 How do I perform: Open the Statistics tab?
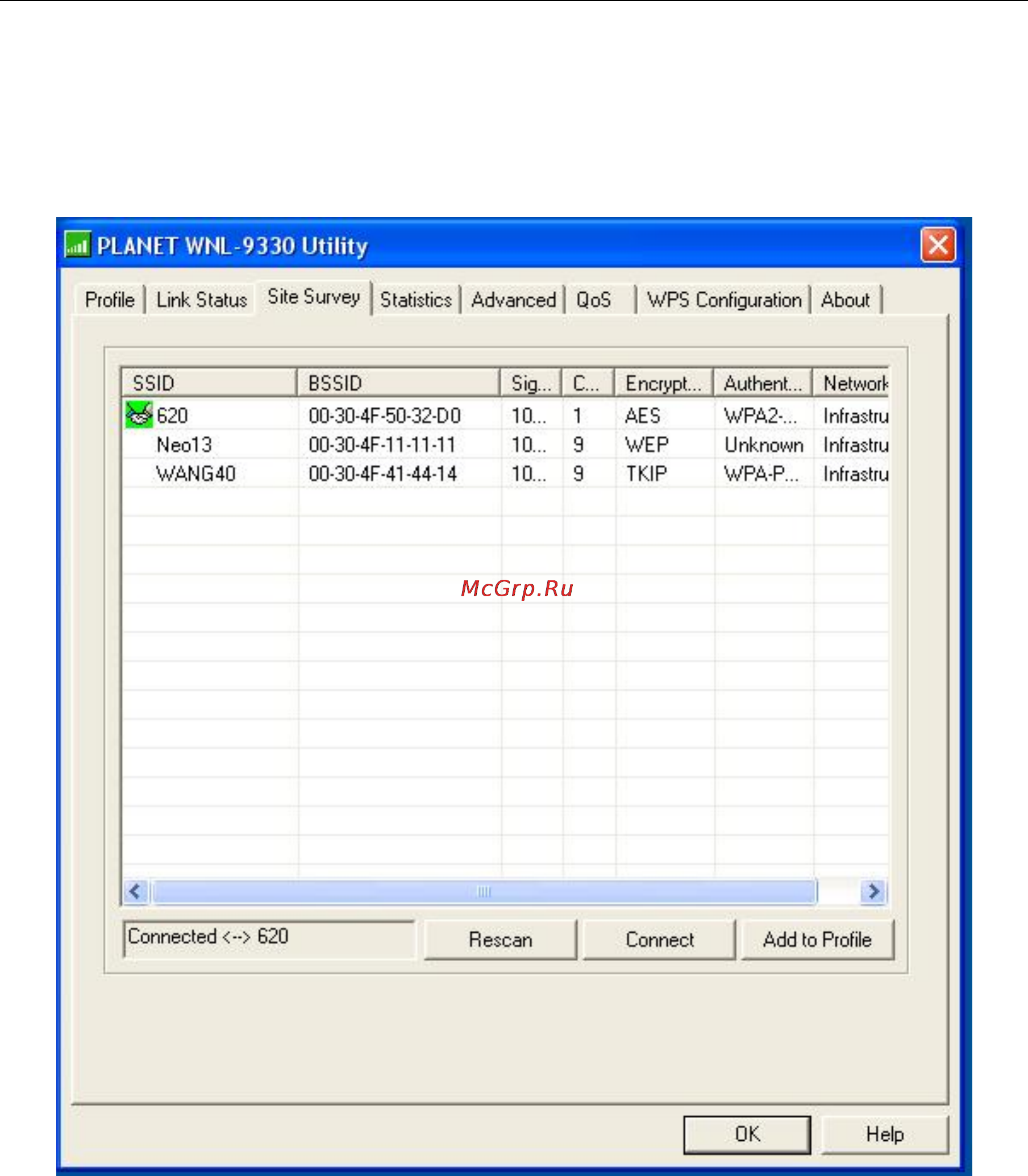click(416, 300)
